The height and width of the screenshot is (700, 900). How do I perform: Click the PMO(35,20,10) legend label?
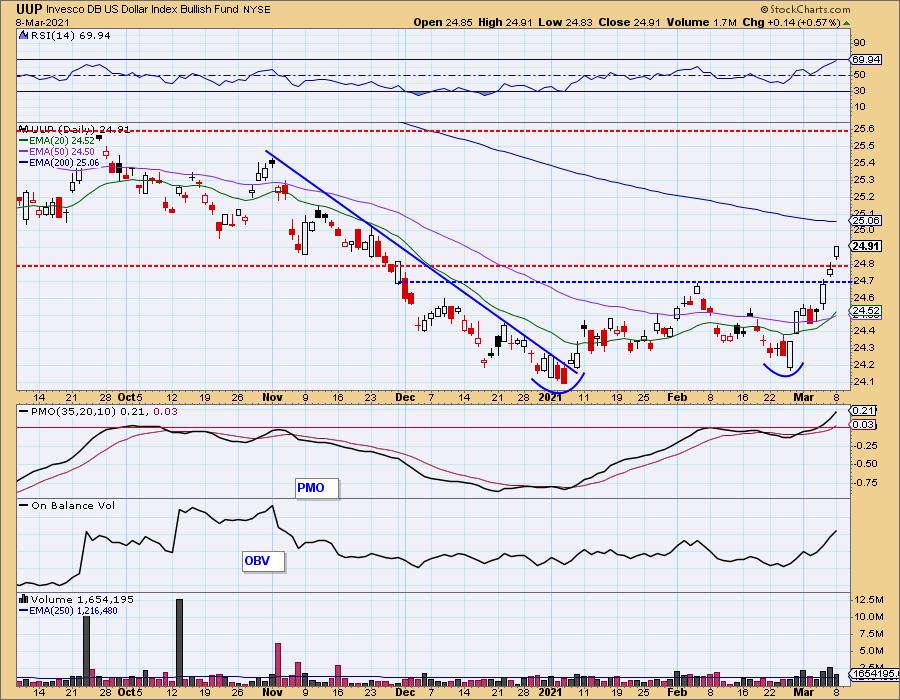click(104, 411)
